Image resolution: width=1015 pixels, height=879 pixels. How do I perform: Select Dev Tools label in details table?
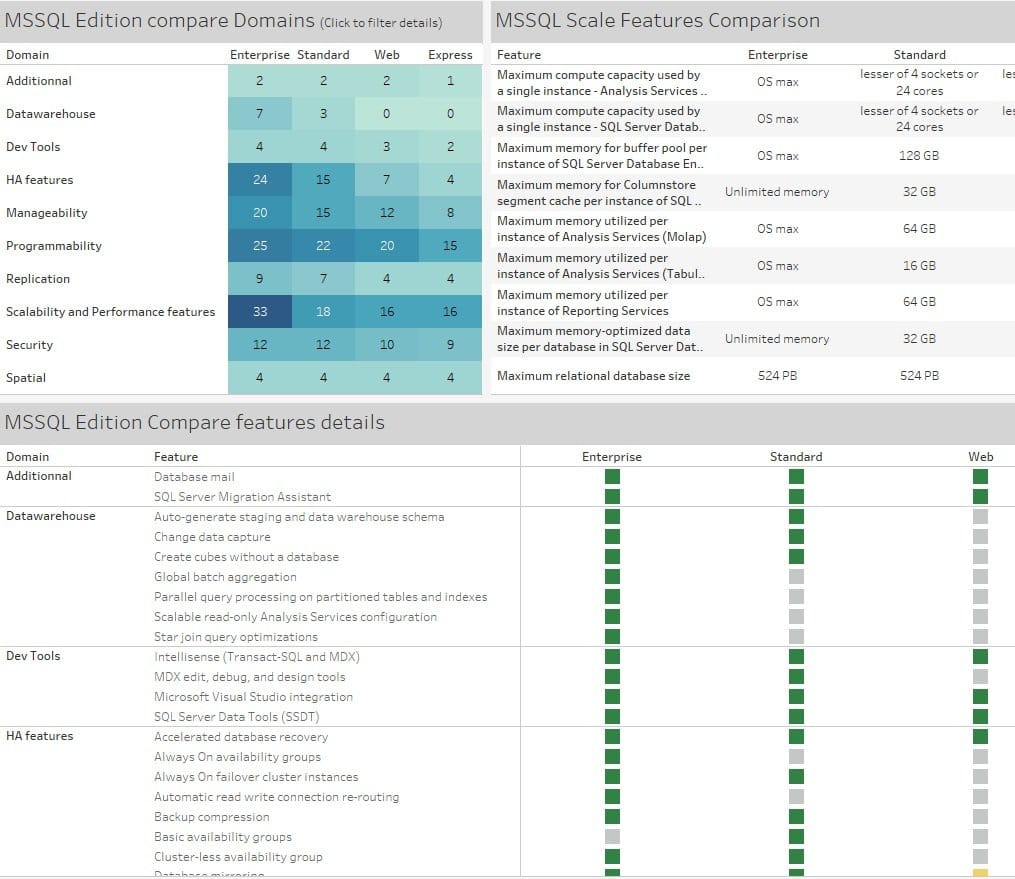pos(33,656)
